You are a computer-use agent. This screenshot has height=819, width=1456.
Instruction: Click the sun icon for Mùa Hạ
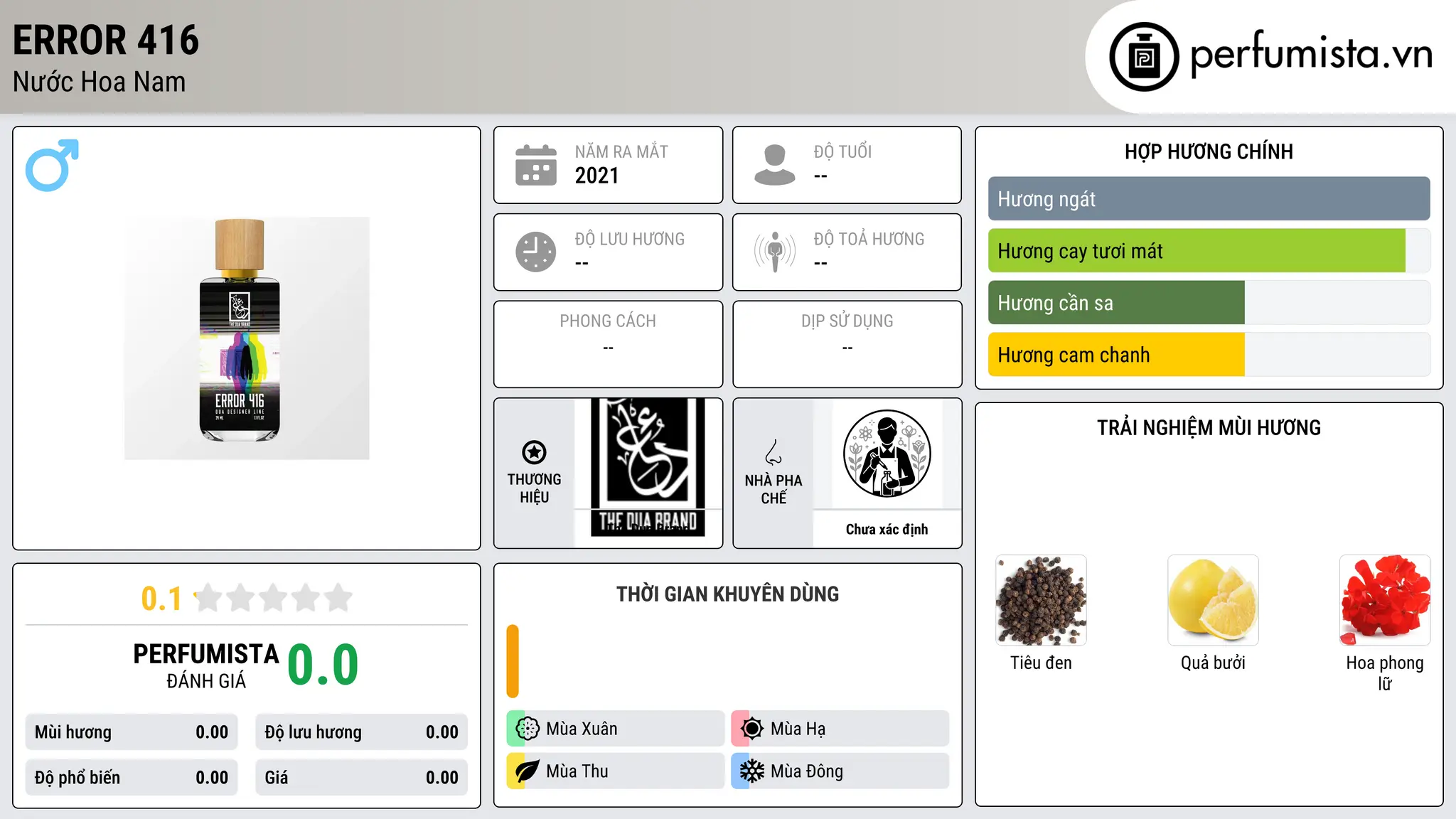(752, 729)
